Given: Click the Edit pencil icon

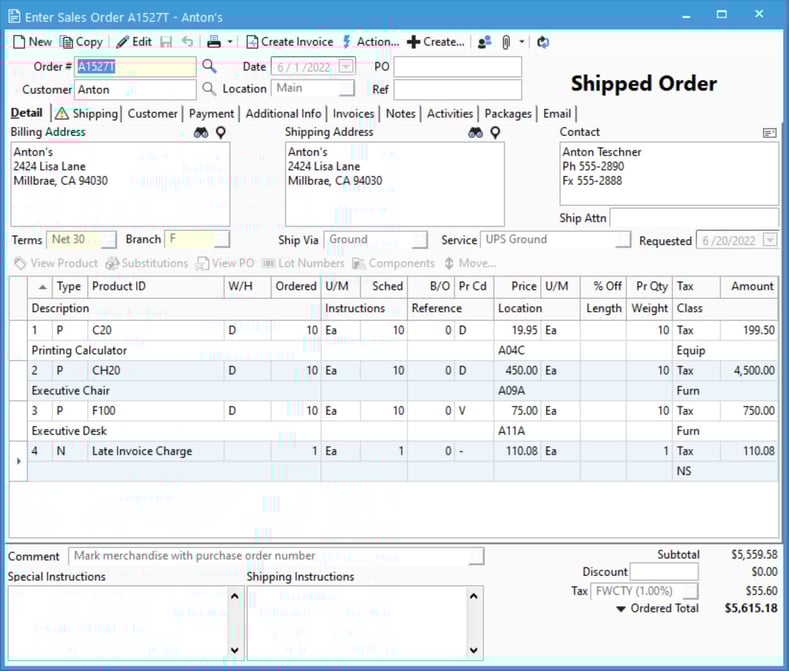Looking at the screenshot, I should (x=122, y=42).
